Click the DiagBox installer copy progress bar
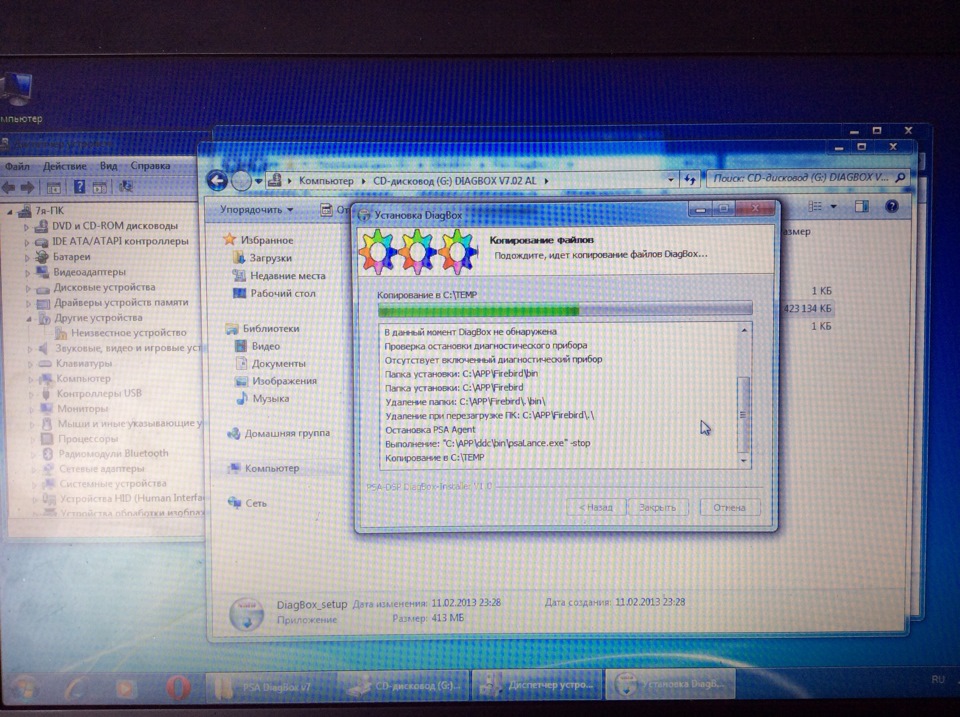Image resolution: width=960 pixels, height=717 pixels. tap(564, 310)
